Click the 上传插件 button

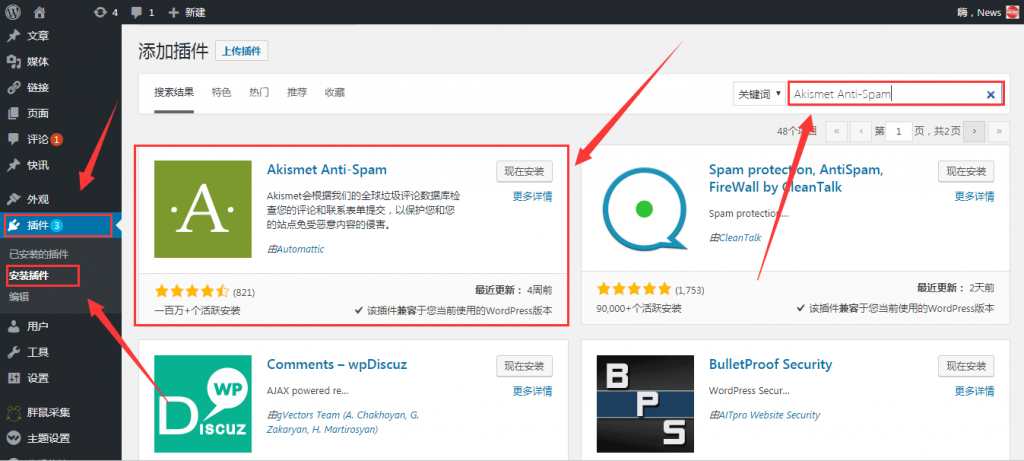pyautogui.click(x=242, y=51)
